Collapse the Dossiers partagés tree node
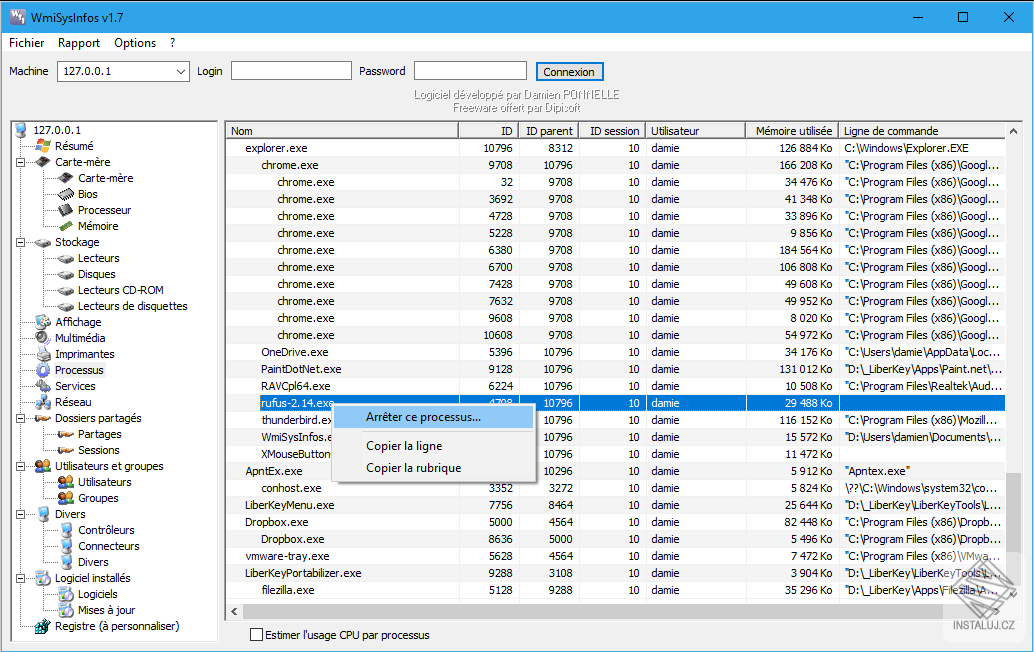1034x652 pixels. coord(20,418)
